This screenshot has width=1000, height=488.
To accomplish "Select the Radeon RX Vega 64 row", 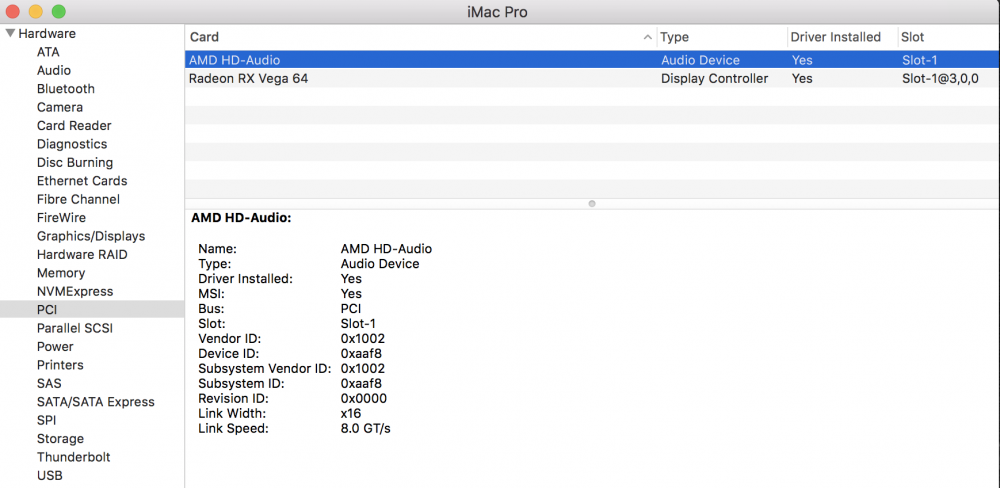I will point(592,78).
